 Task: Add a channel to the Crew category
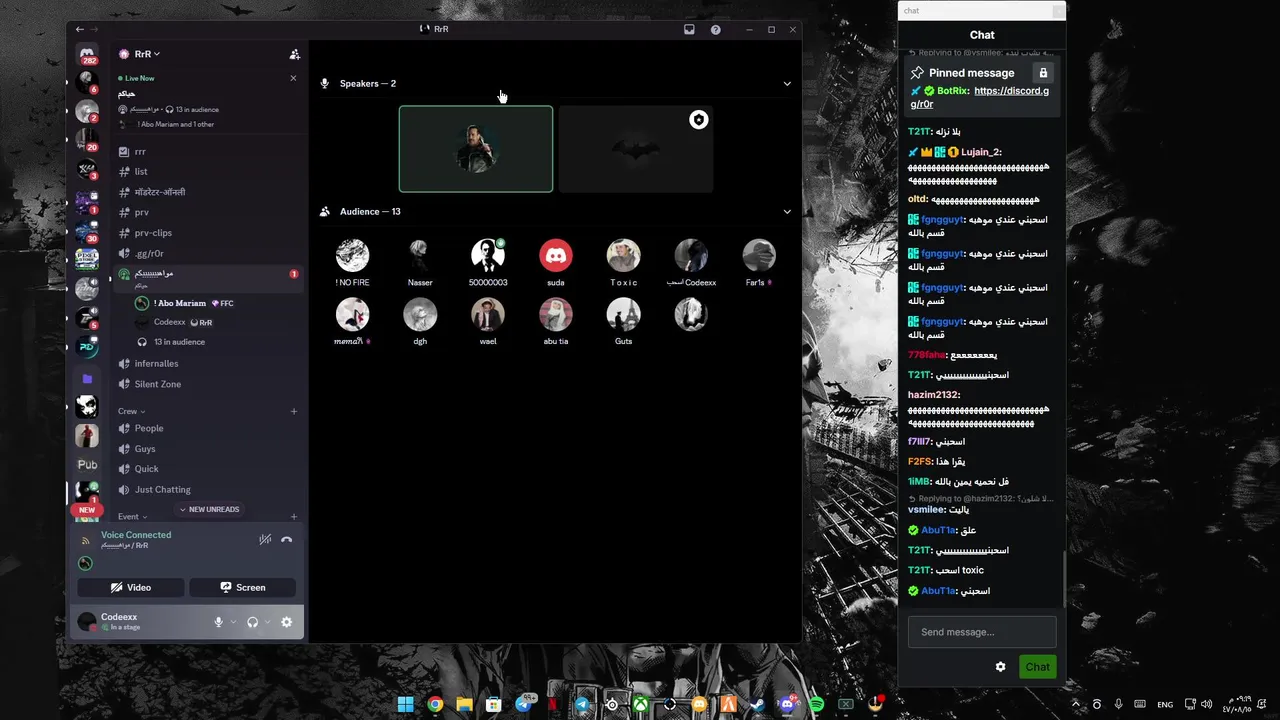tap(294, 411)
